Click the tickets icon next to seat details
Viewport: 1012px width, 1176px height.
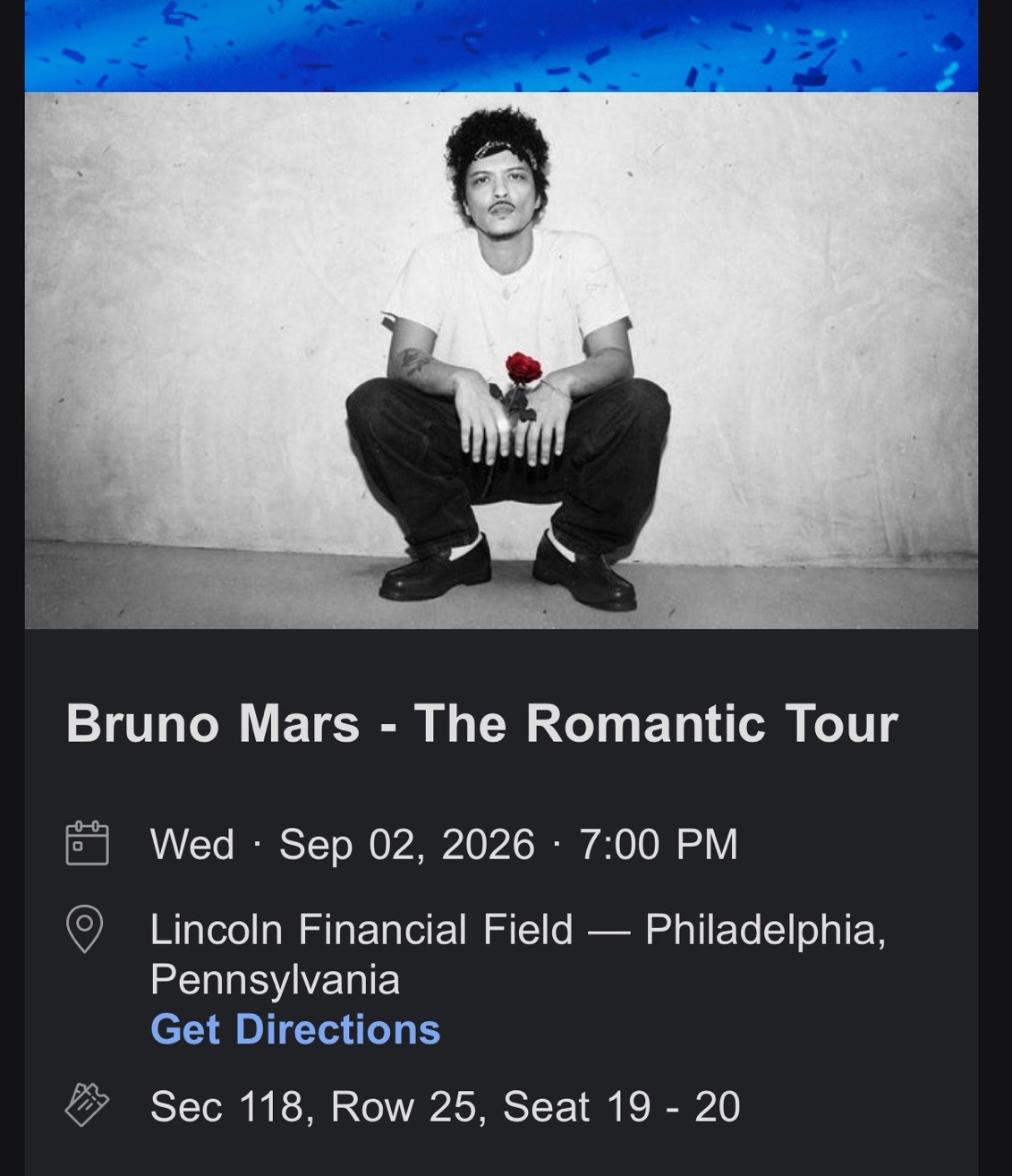(x=85, y=1105)
